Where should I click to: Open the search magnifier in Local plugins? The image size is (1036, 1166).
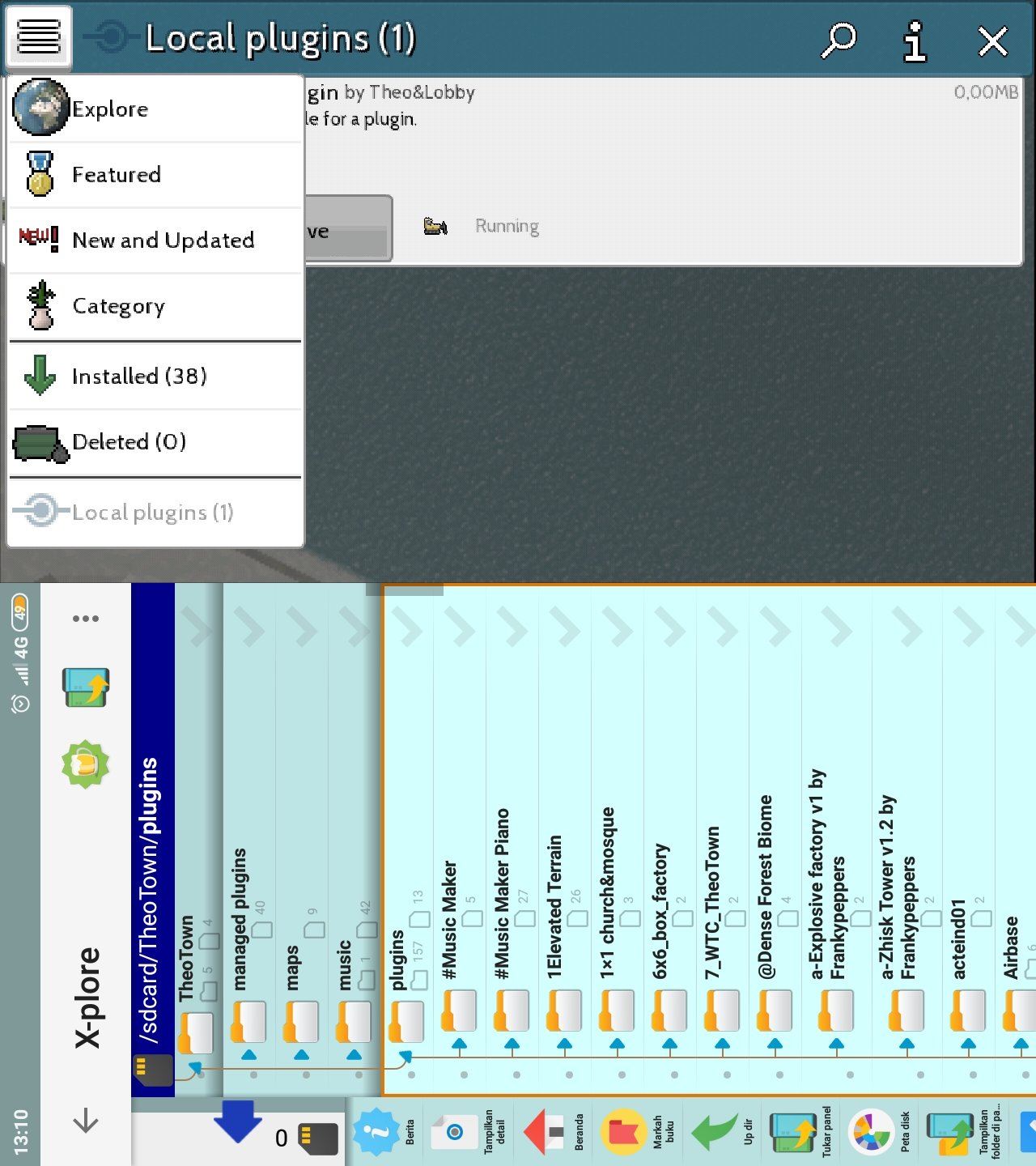point(839,39)
